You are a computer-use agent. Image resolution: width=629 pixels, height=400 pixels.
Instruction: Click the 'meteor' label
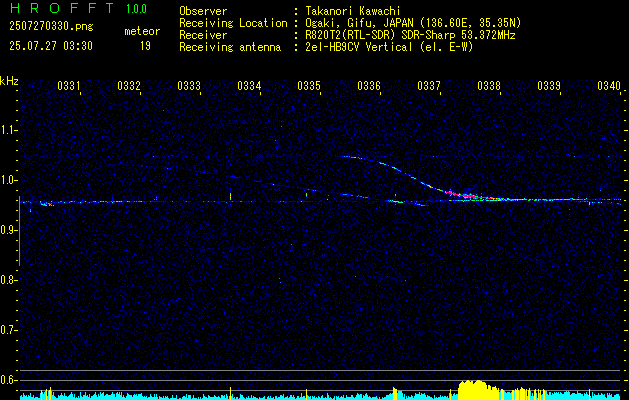[x=142, y=31]
